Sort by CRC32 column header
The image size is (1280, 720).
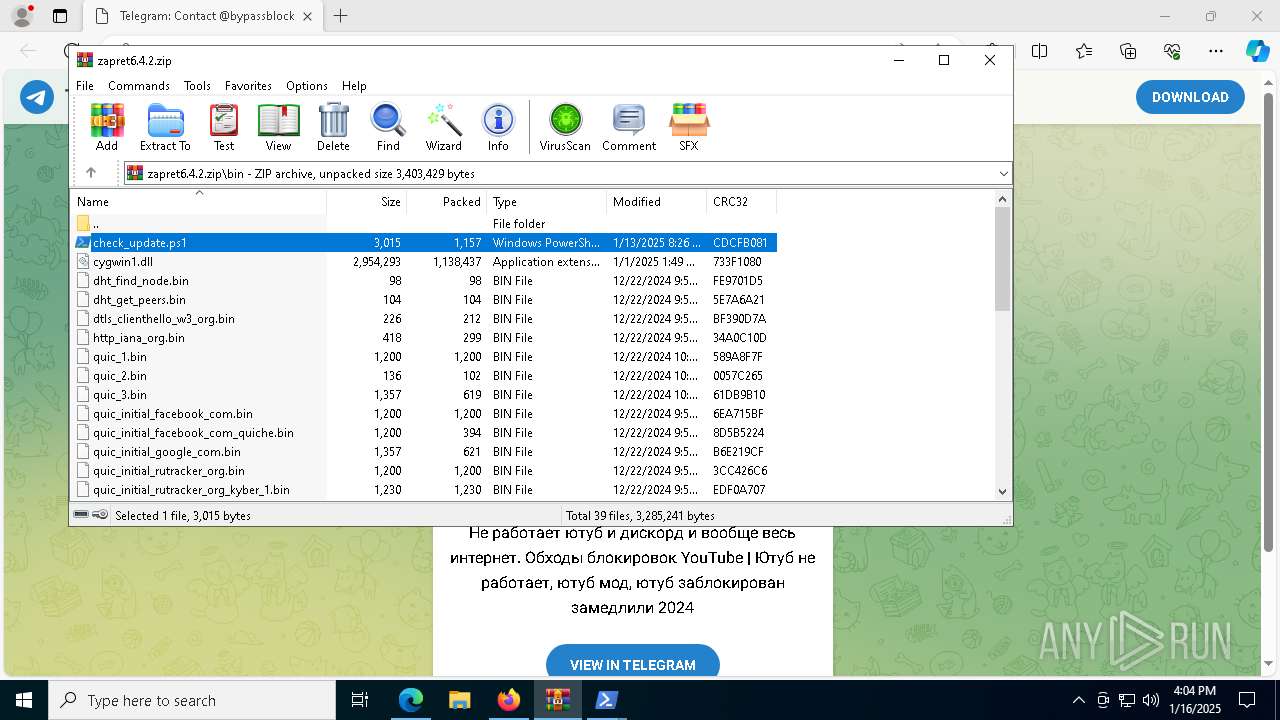pyautogui.click(x=742, y=201)
